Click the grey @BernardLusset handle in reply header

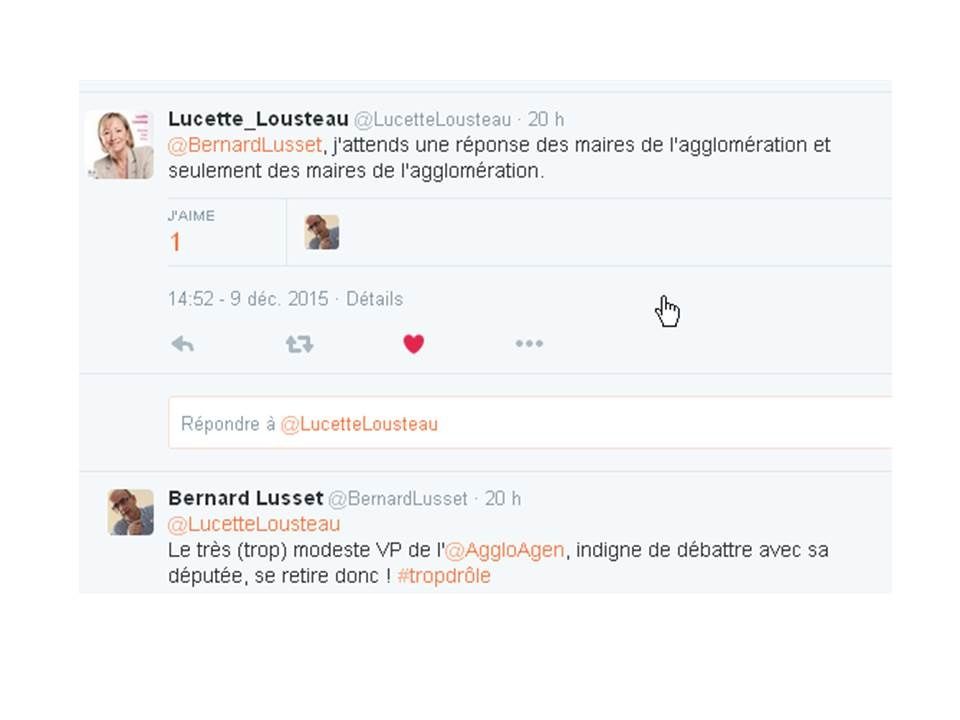(x=398, y=499)
